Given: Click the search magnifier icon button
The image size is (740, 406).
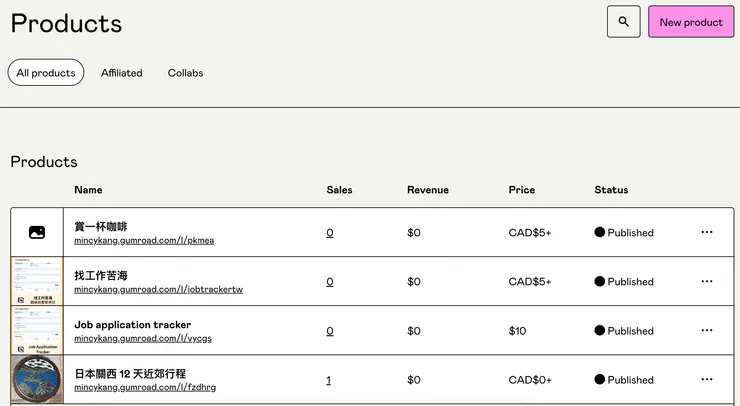Looking at the screenshot, I should point(623,22).
